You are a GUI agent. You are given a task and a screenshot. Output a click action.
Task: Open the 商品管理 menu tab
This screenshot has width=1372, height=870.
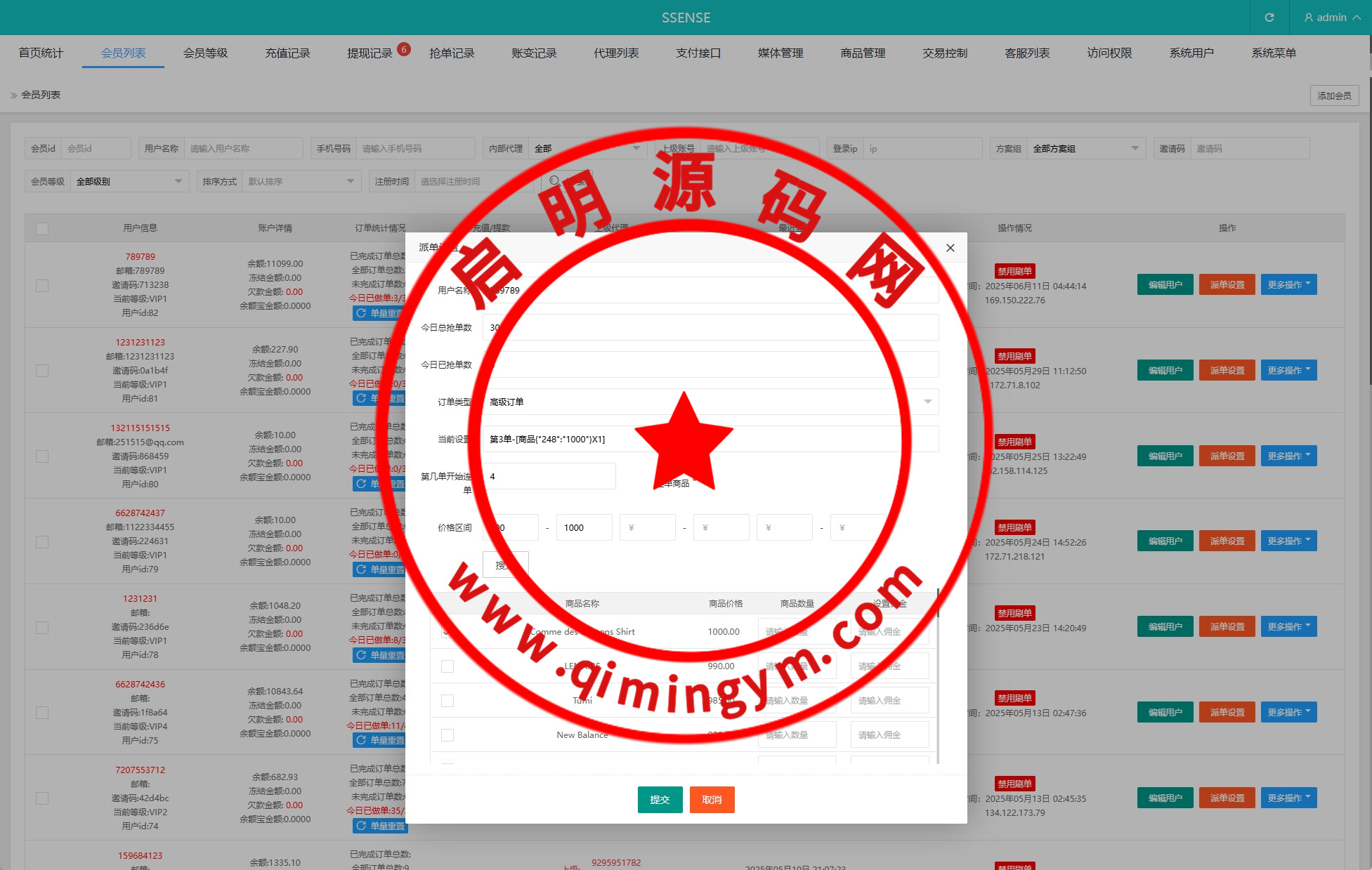[x=863, y=53]
